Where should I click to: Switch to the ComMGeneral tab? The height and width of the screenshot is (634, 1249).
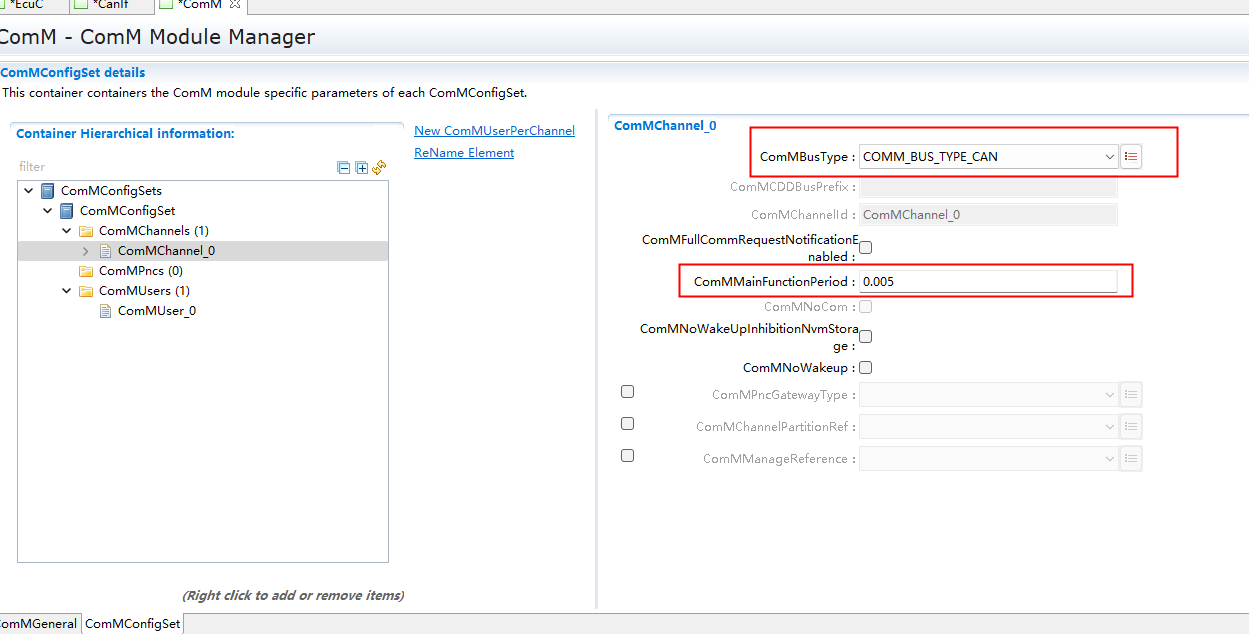38,624
